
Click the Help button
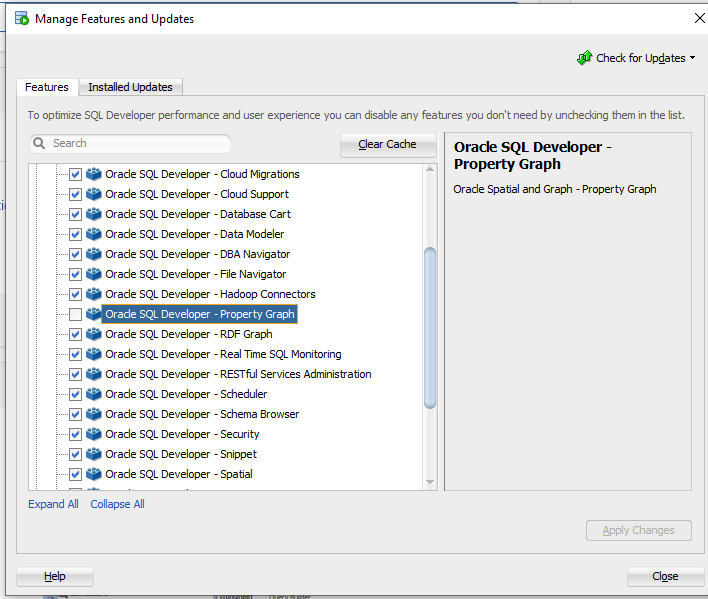point(55,576)
